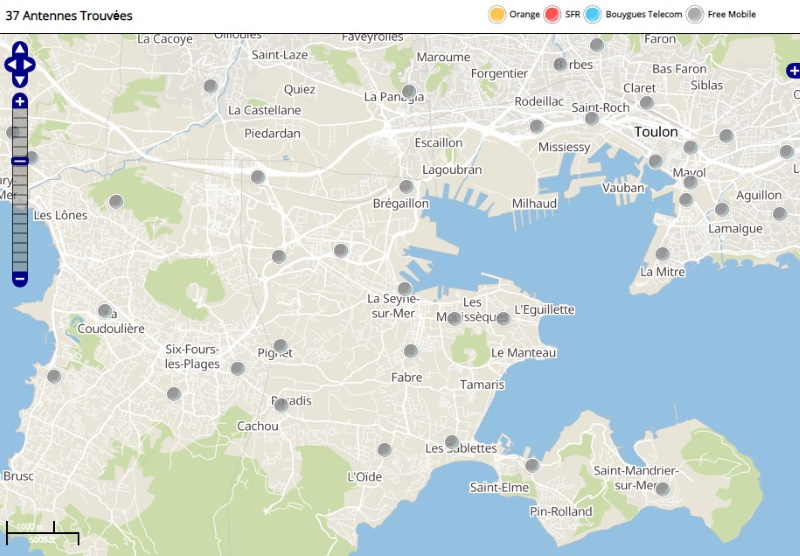
Task: Expand the layer switcher plus button
Action: coord(793,71)
